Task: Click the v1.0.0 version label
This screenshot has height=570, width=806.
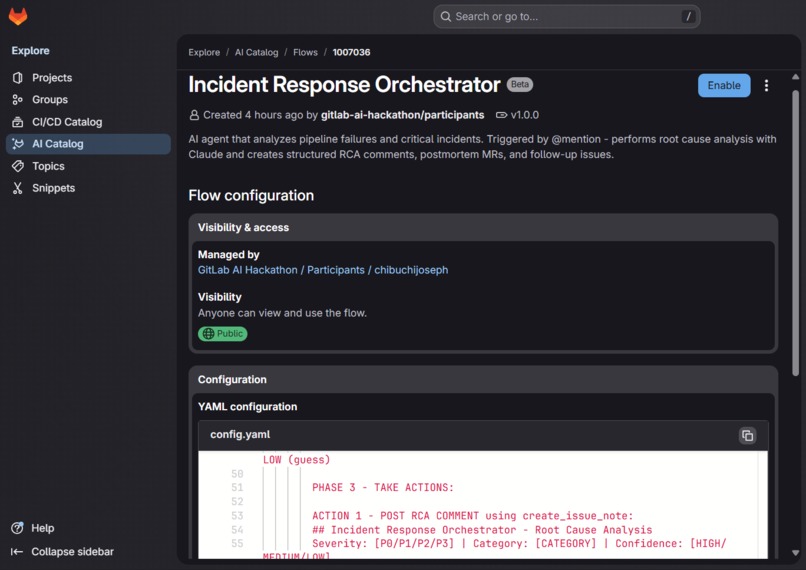Action: (525, 115)
